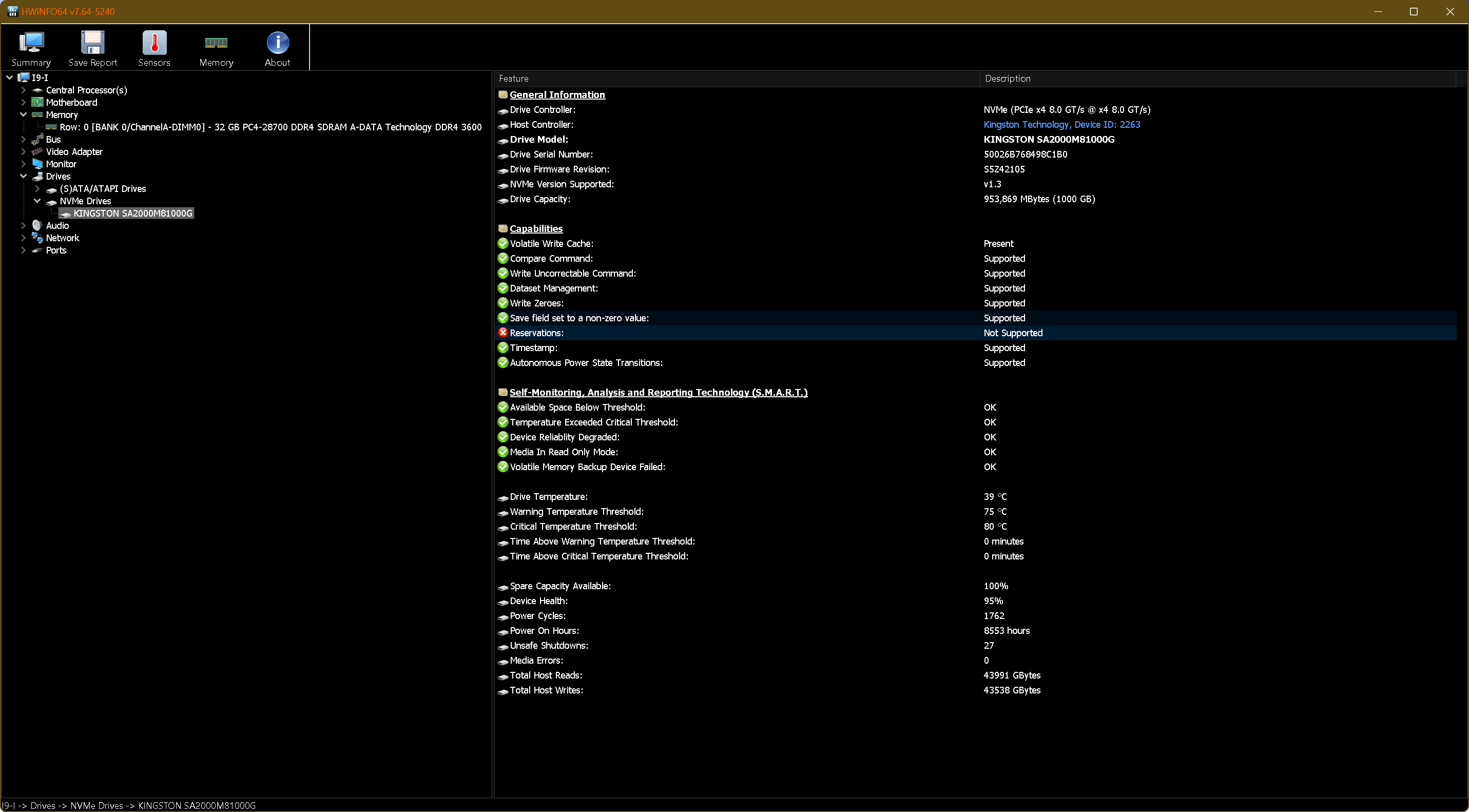Image resolution: width=1469 pixels, height=812 pixels.
Task: Open the Memory module tool
Action: (x=216, y=43)
